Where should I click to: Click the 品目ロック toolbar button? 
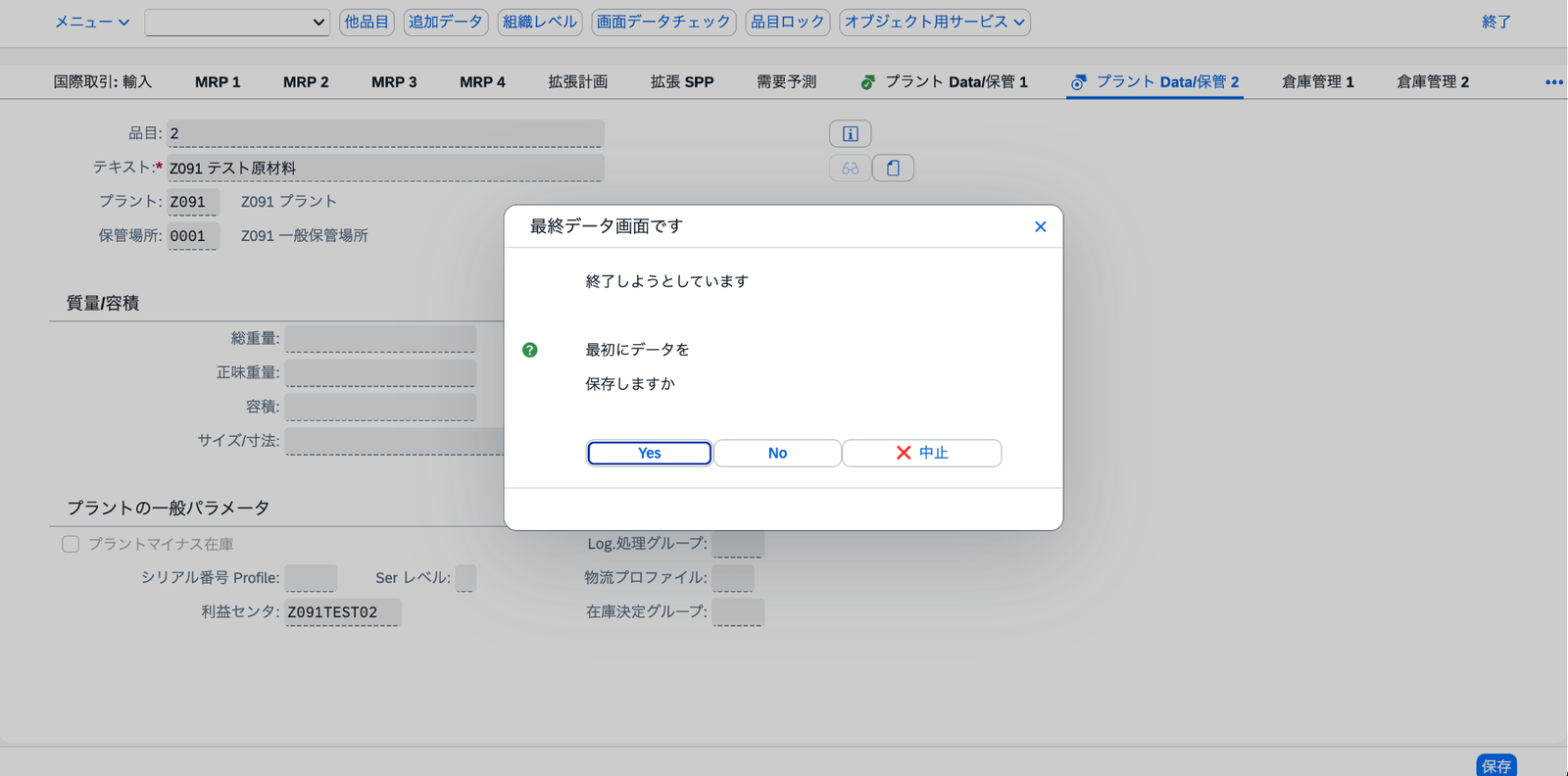tap(788, 22)
